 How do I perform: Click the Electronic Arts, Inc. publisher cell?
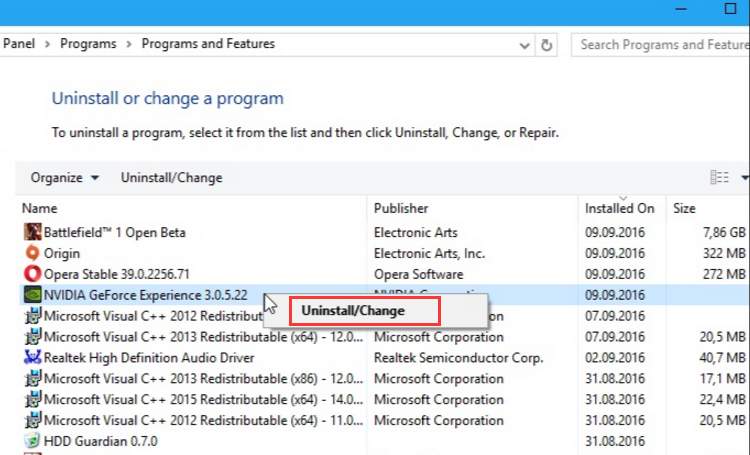[429, 253]
